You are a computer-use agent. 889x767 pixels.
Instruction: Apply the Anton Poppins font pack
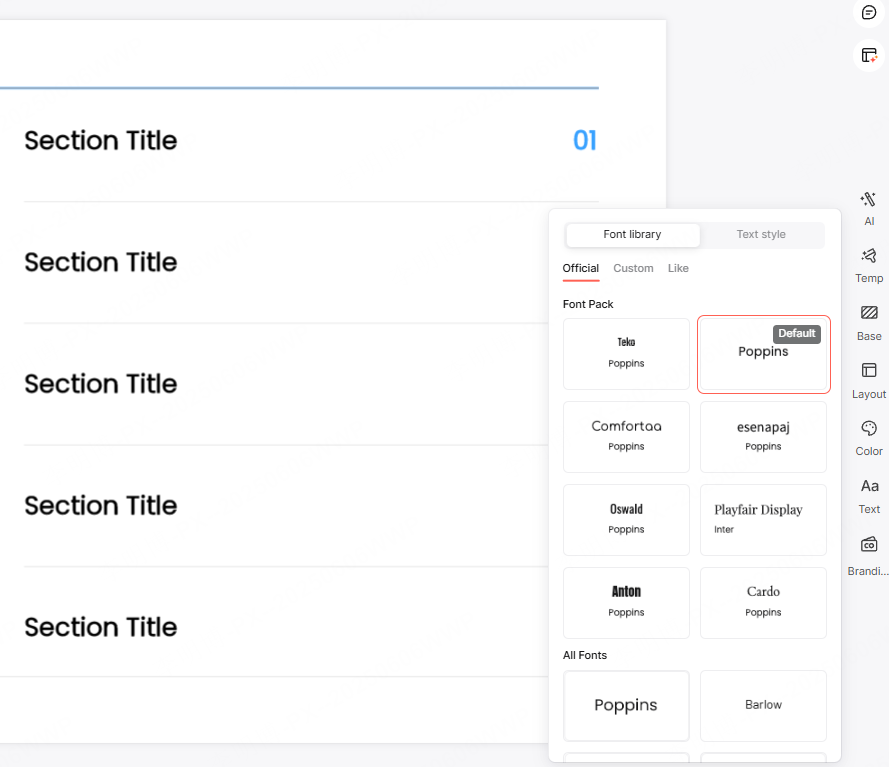coord(626,602)
